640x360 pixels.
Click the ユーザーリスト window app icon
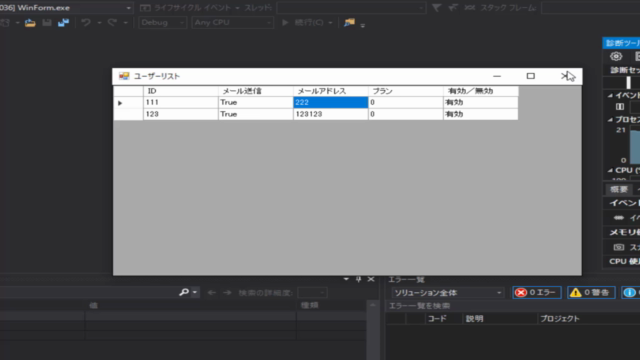click(x=124, y=76)
